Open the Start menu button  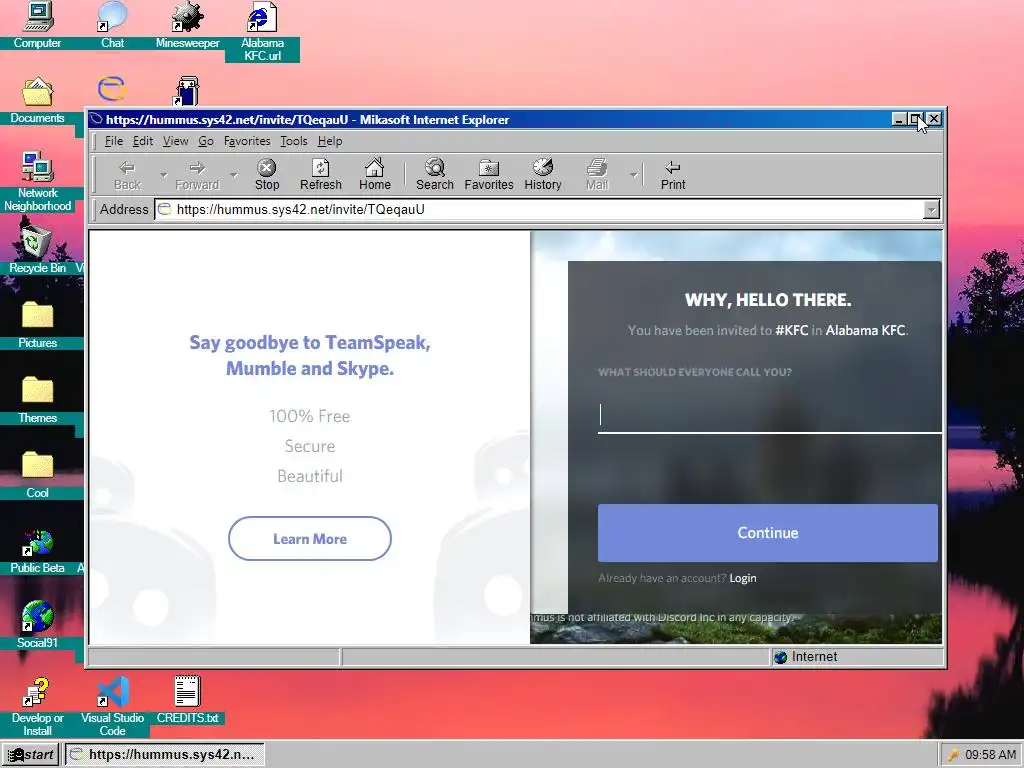tap(31, 755)
